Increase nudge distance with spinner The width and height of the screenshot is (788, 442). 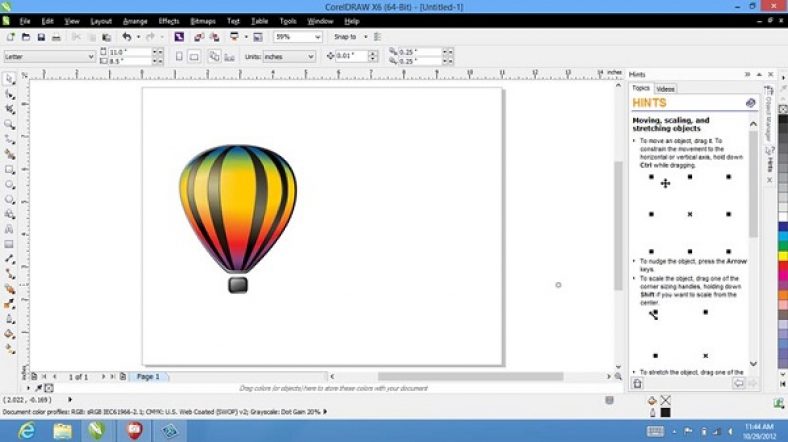pyautogui.click(x=373, y=53)
